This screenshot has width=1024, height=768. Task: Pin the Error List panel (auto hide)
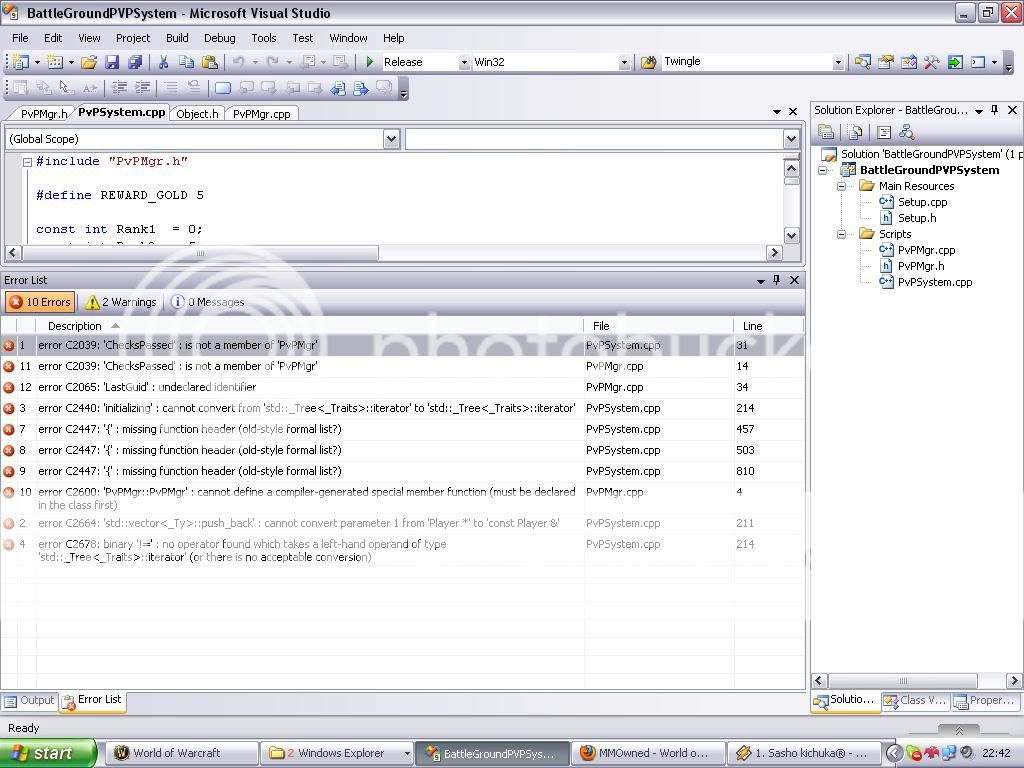tap(776, 280)
